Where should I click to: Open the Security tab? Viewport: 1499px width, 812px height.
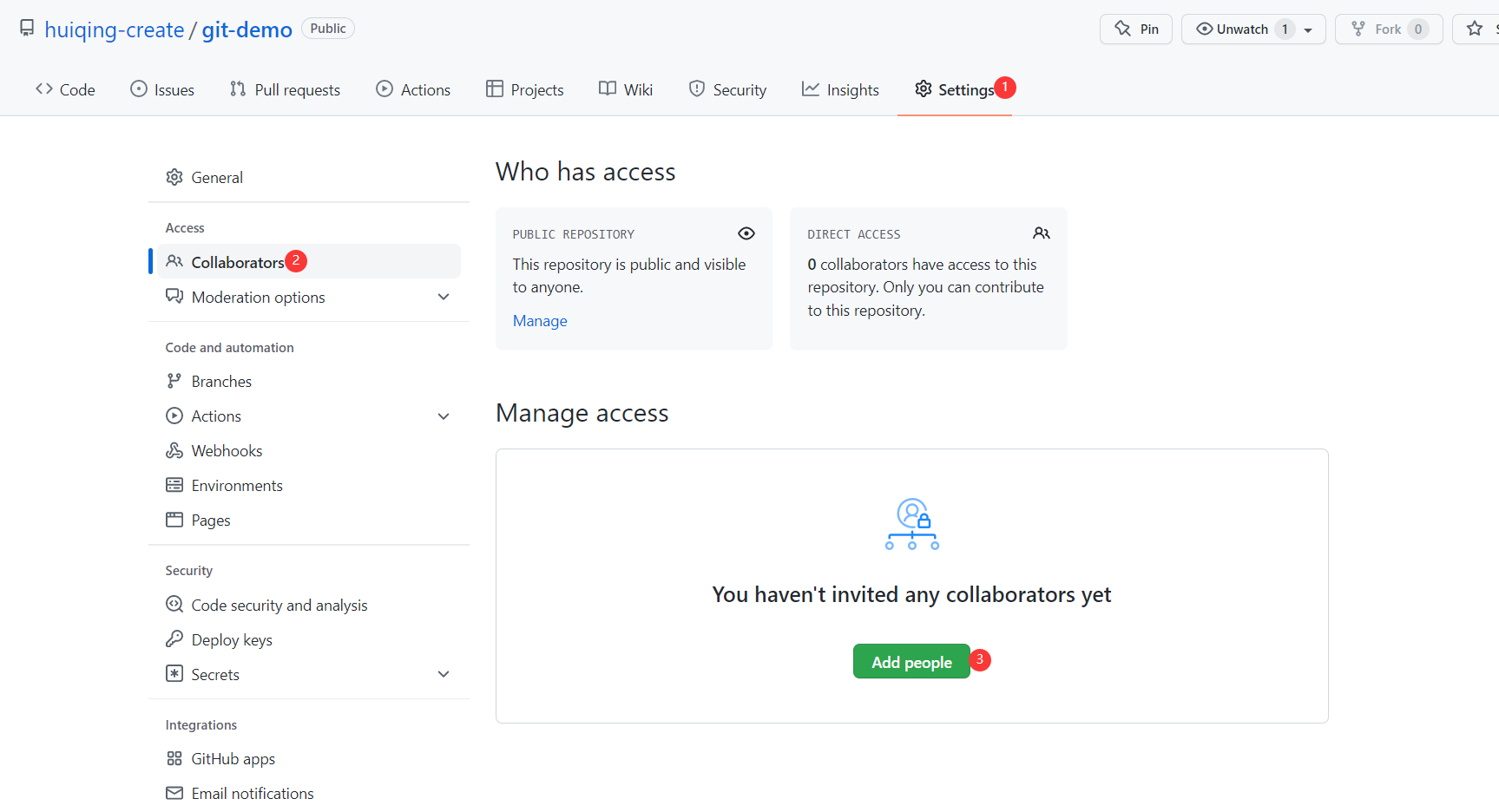pyautogui.click(x=727, y=89)
